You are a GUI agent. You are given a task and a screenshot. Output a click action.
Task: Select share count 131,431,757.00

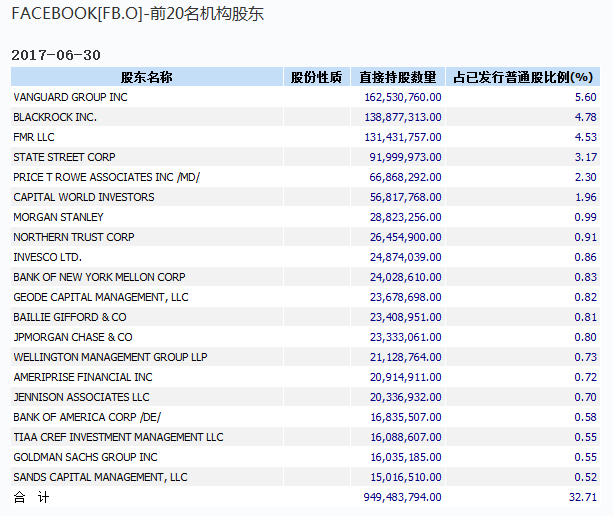point(403,137)
